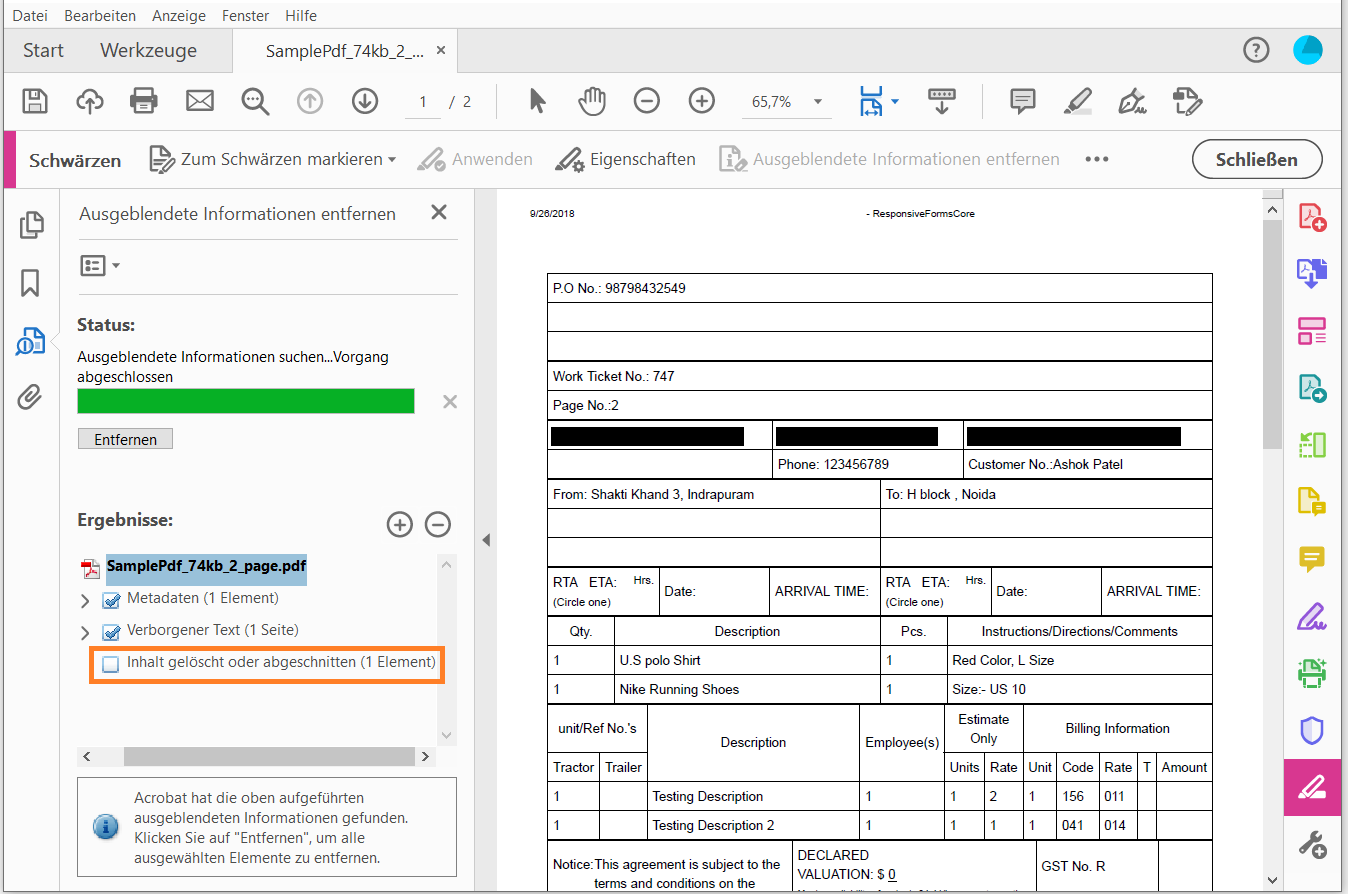Select the Hand pan tool
Image resolution: width=1348 pixels, height=894 pixels.
(x=593, y=101)
